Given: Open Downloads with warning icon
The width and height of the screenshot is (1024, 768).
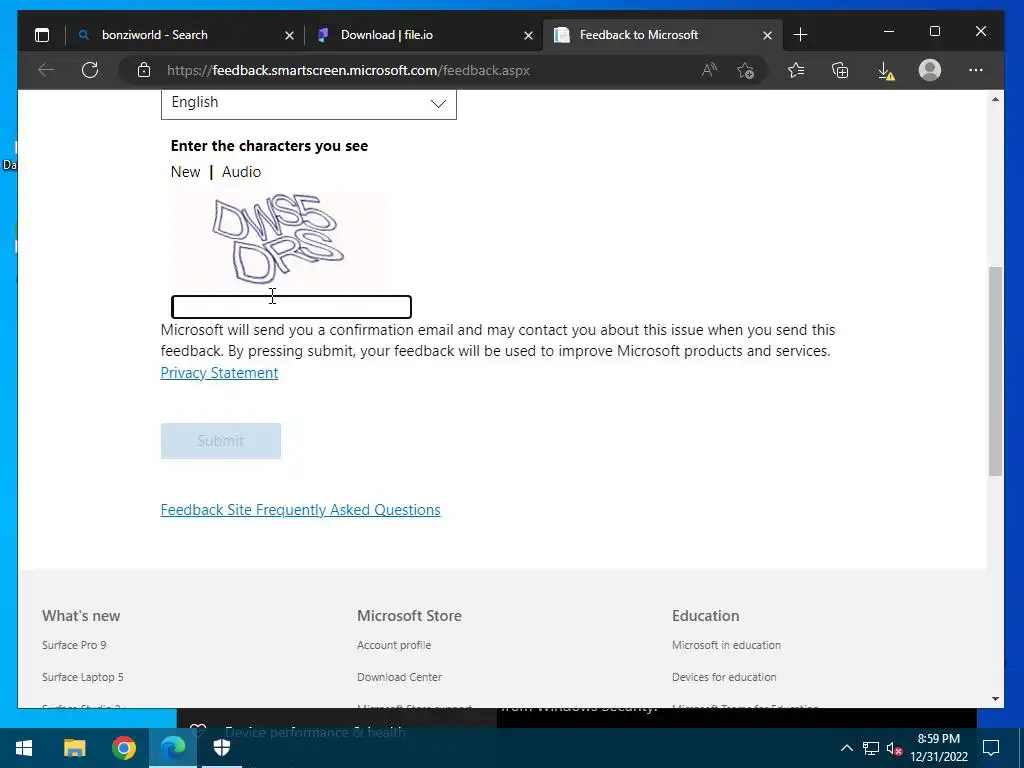Looking at the screenshot, I should tap(885, 71).
